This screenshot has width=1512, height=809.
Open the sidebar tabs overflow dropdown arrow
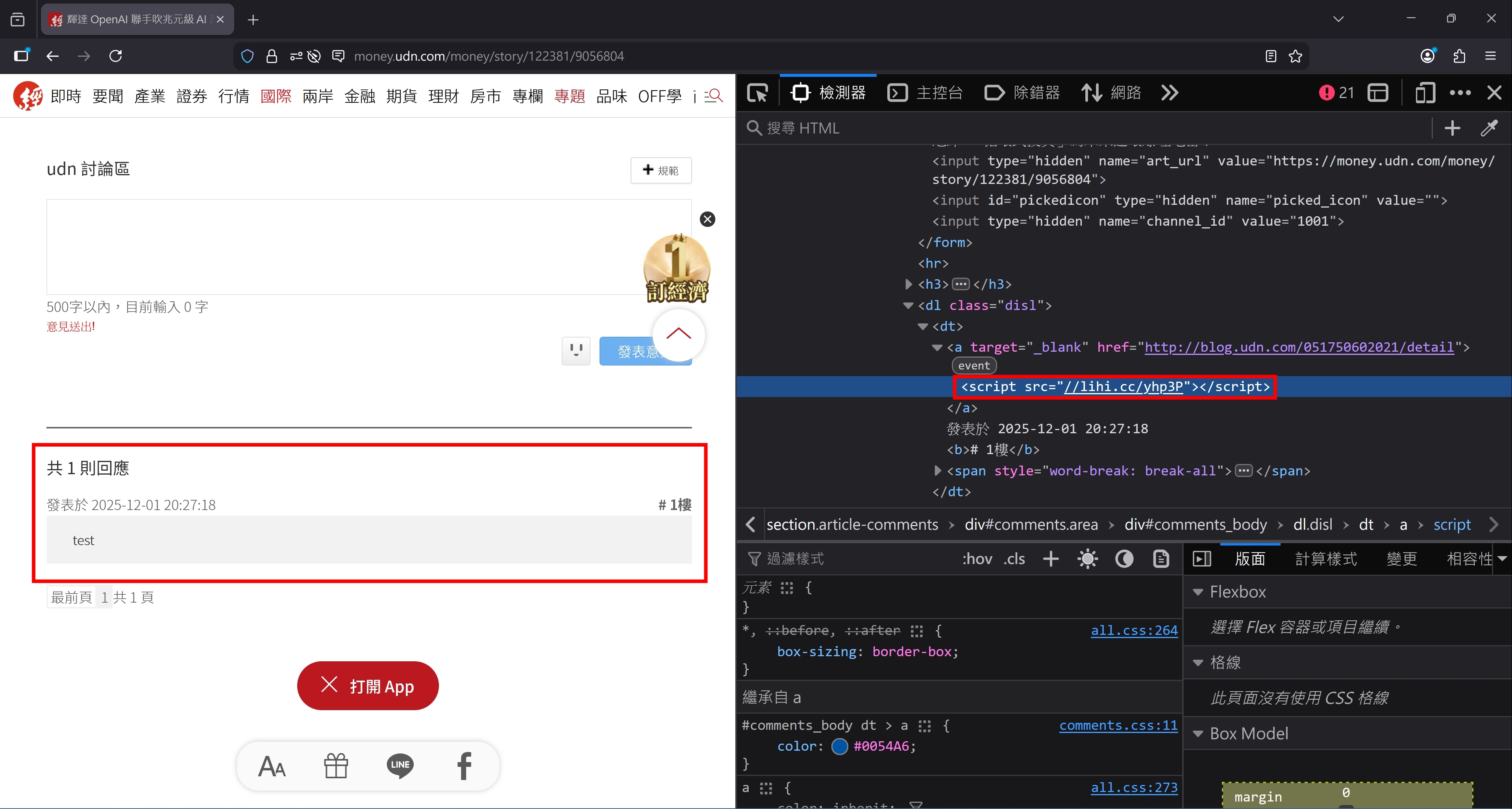[1502, 559]
